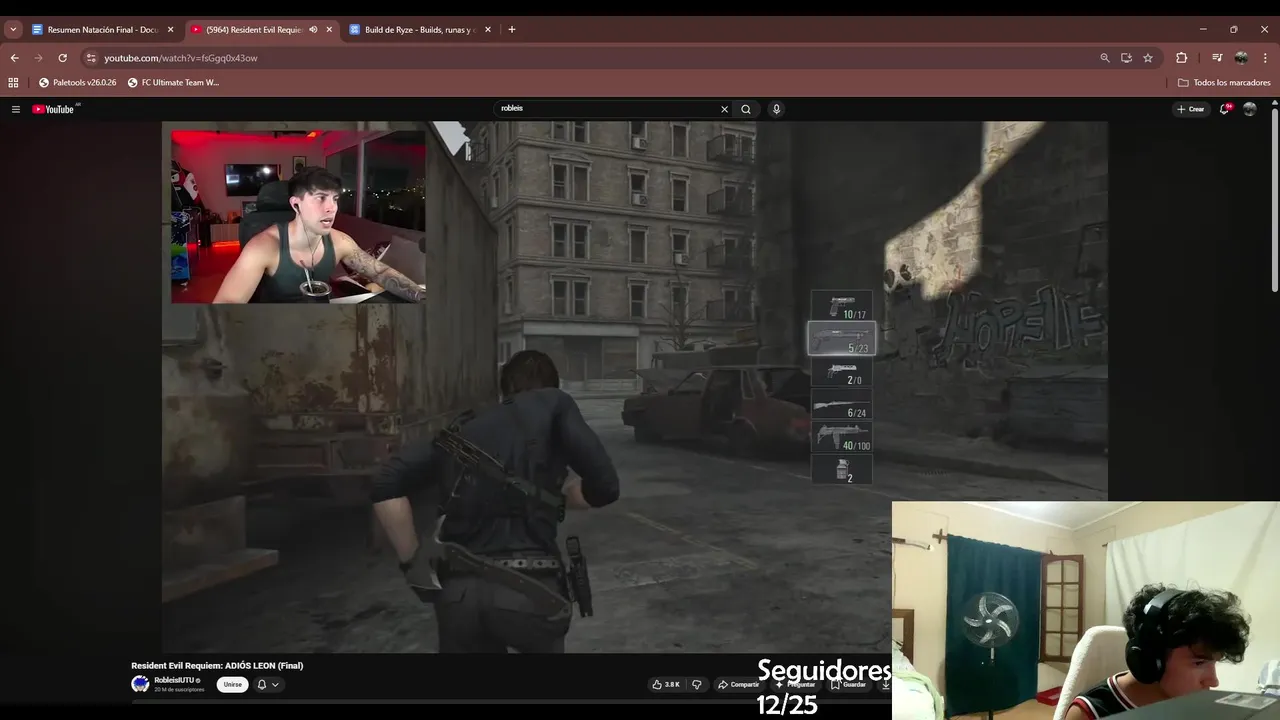The height and width of the screenshot is (720, 1280).
Task: Open the media controls icon in the toolbar
Action: click(x=1217, y=58)
